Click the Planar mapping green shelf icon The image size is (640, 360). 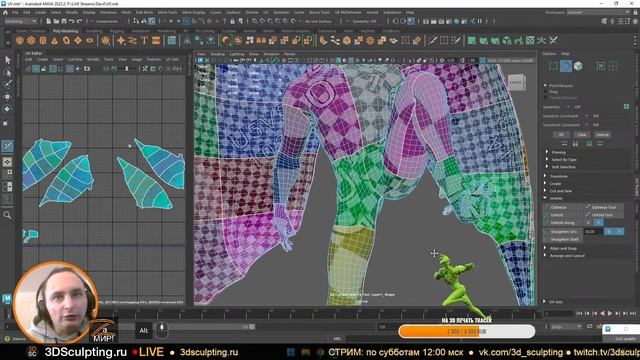[472, 40]
